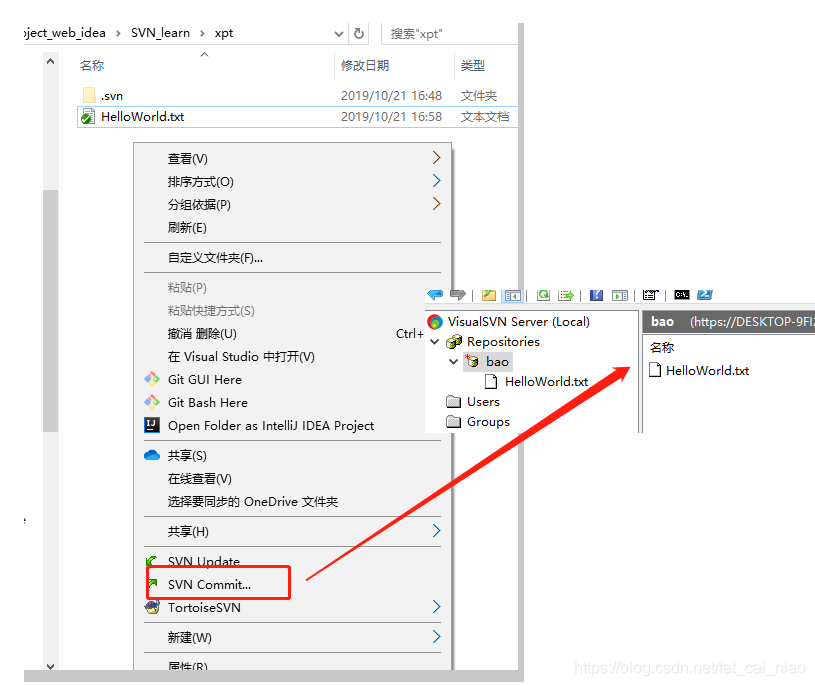Click the Explorer address bar refresh icon

click(x=359, y=34)
